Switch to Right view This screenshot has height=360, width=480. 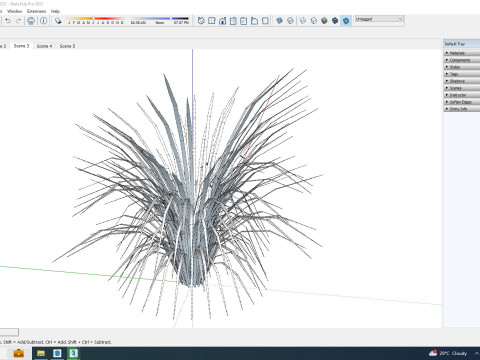tap(233, 21)
